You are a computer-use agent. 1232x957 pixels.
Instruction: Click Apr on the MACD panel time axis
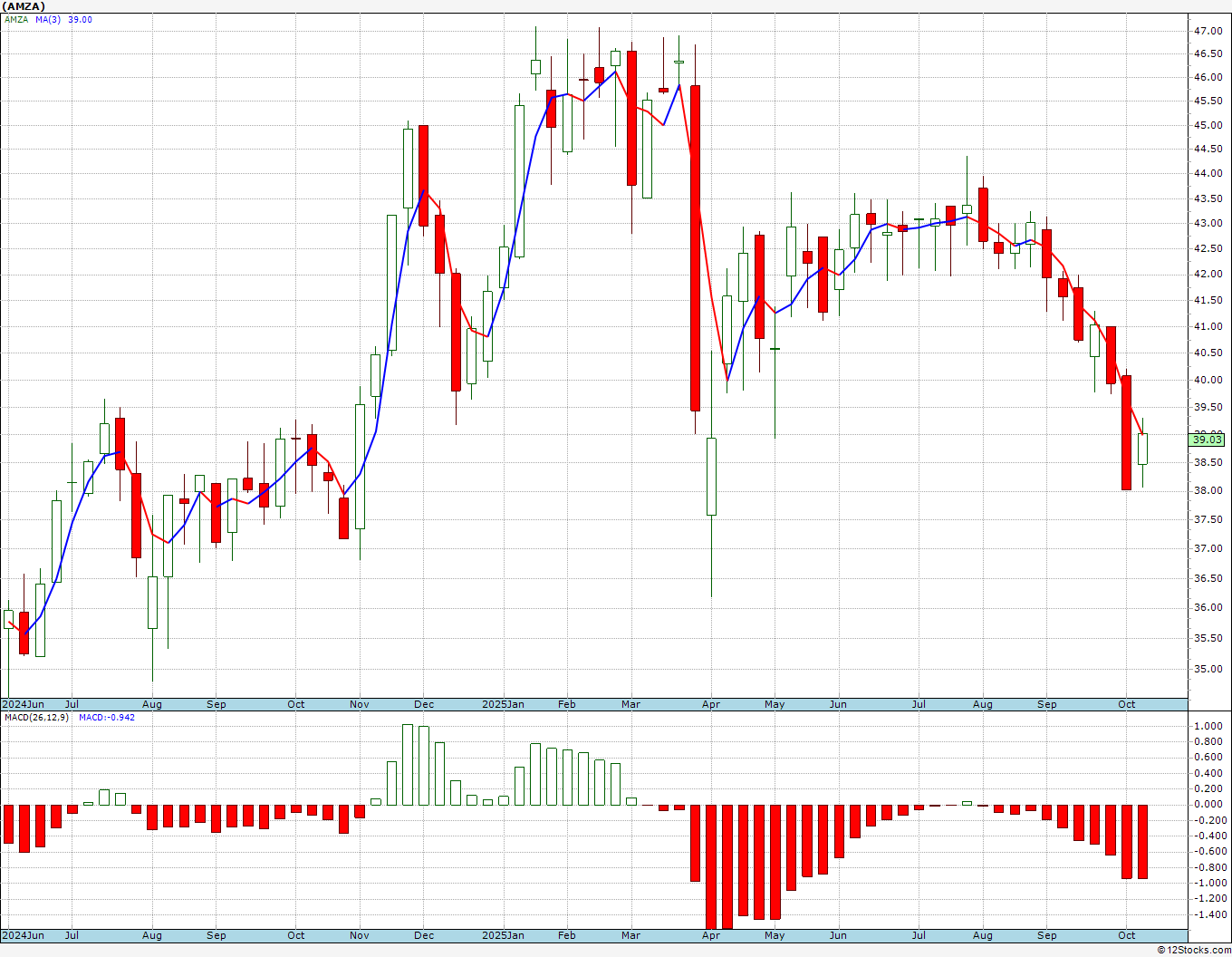coord(711,935)
